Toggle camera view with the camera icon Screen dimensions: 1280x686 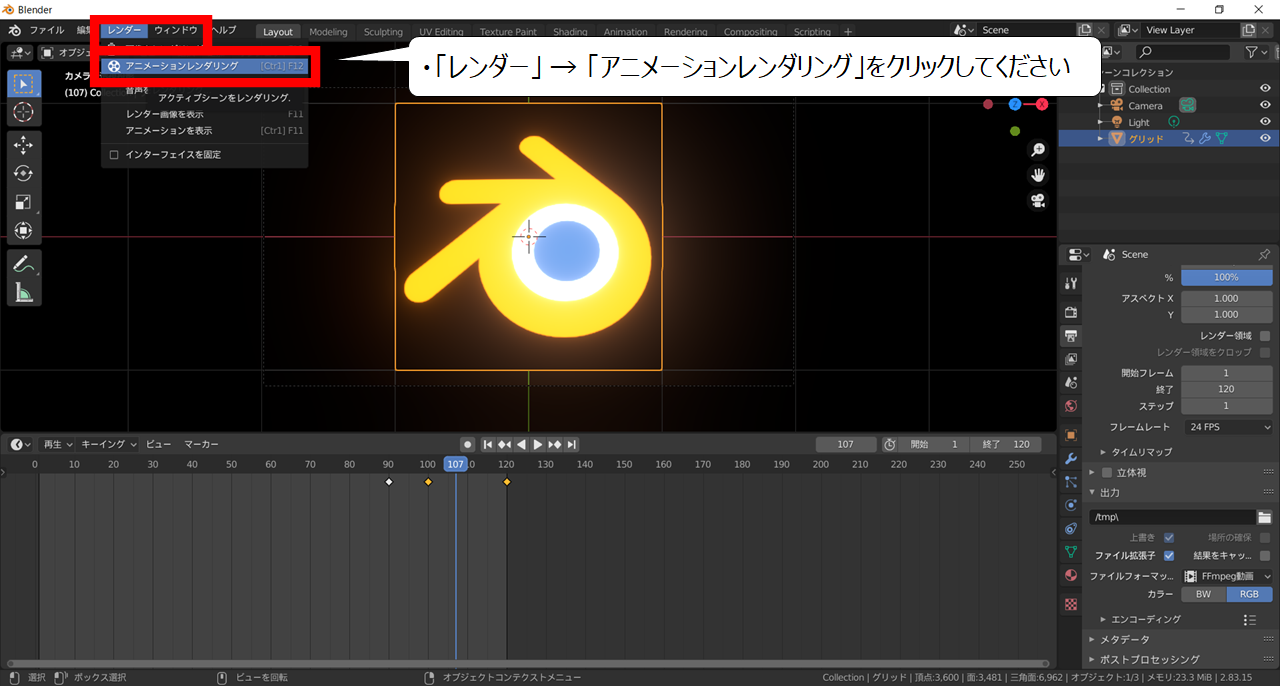tap(1038, 201)
